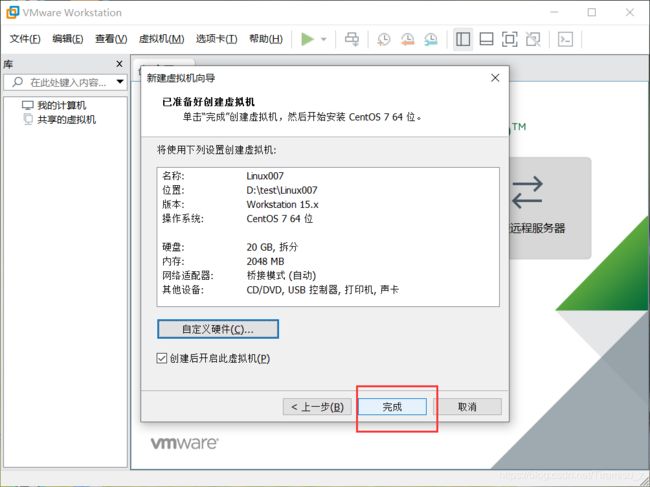650x487 pixels.
Task: Open the 查看(V) menu
Action: (x=111, y=39)
